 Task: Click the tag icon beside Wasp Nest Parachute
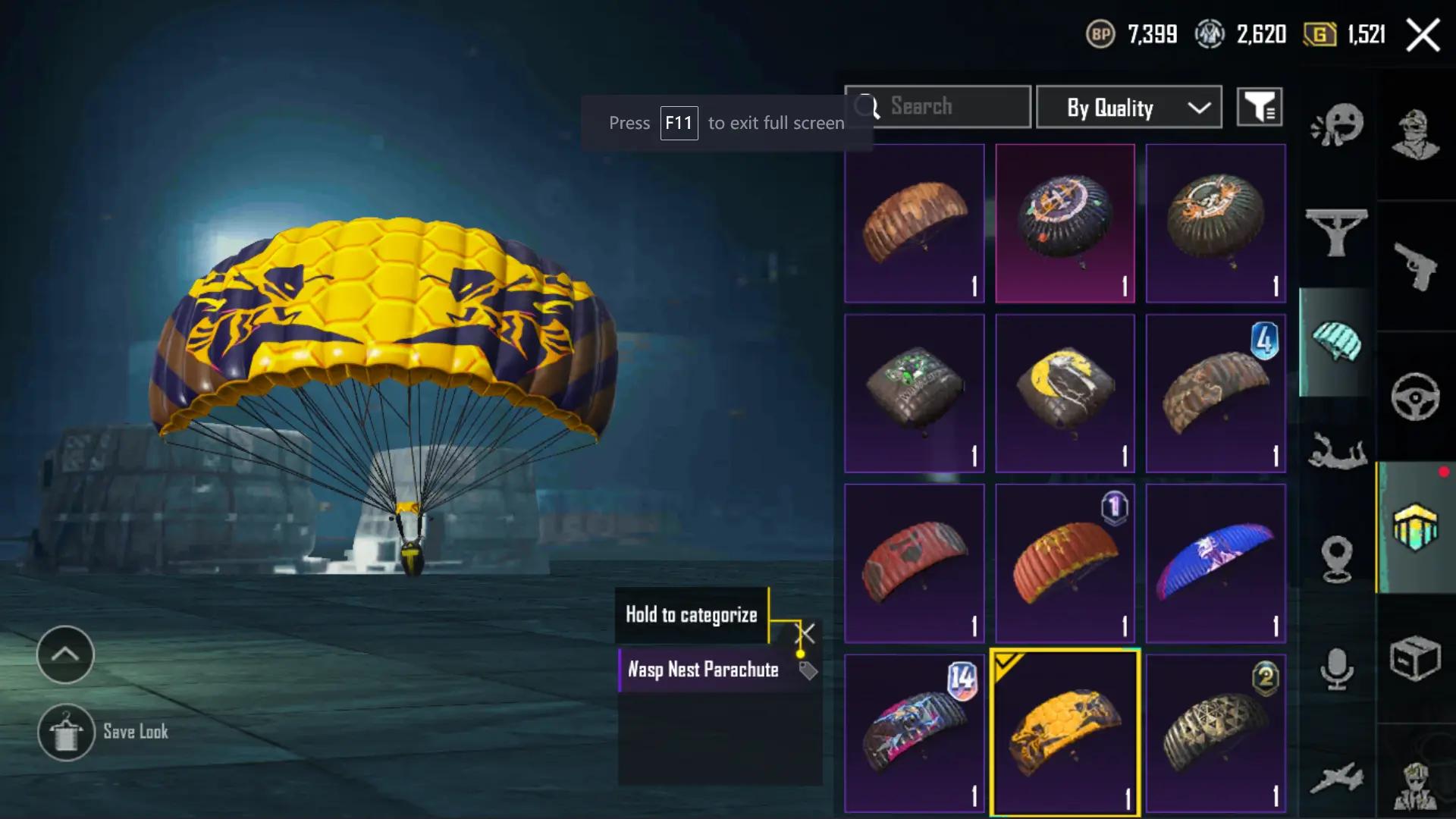tap(808, 670)
